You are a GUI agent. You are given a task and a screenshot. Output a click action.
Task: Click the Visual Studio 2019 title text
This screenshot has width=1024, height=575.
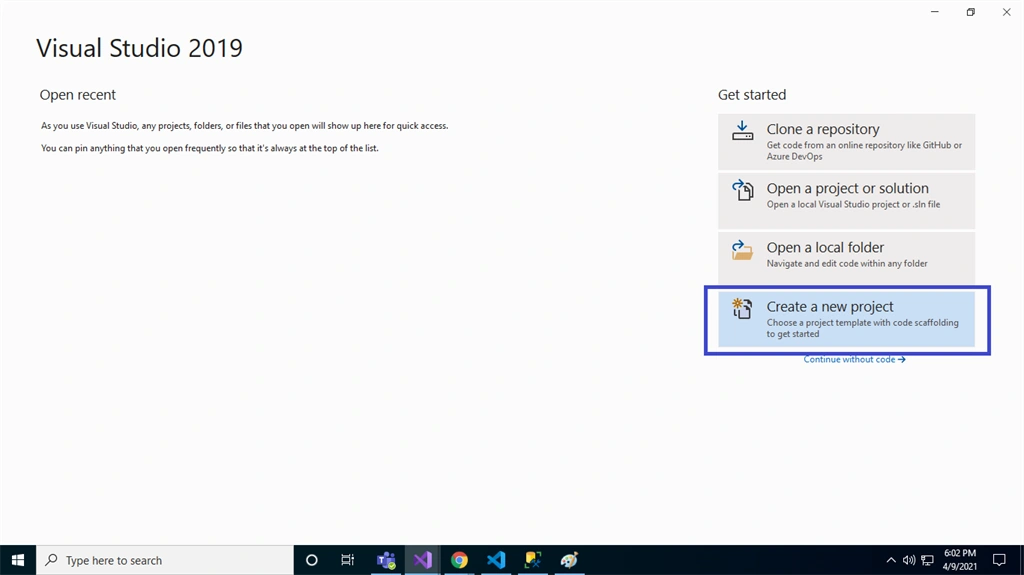point(139,48)
